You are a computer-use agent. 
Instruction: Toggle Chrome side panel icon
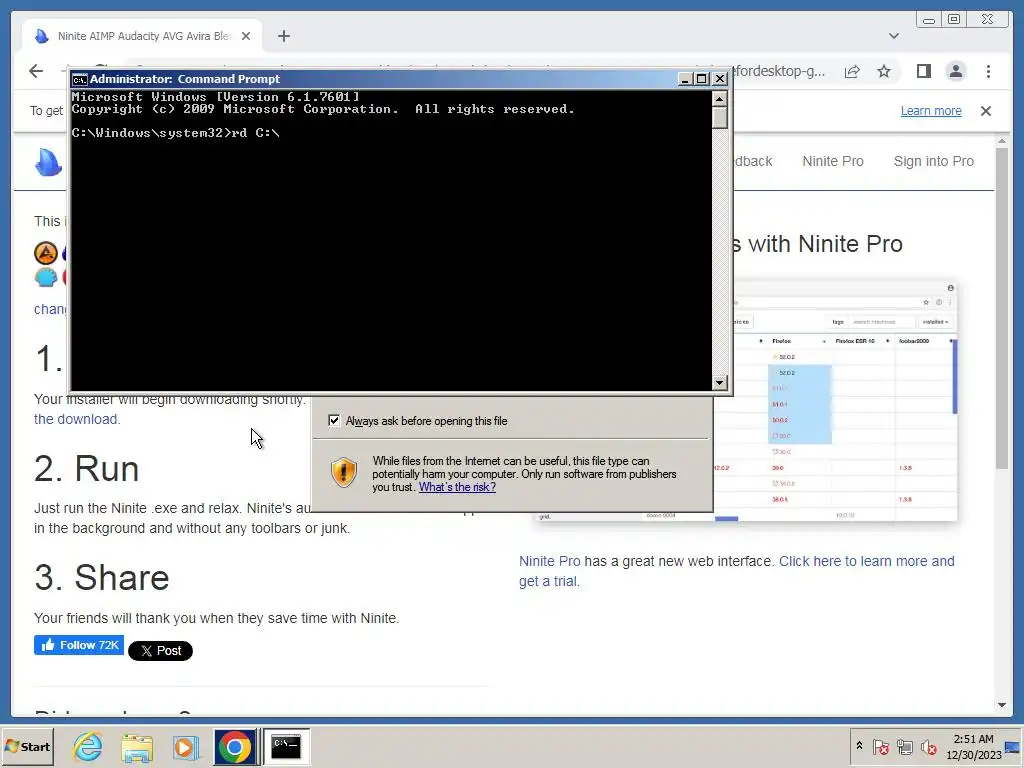(x=923, y=71)
